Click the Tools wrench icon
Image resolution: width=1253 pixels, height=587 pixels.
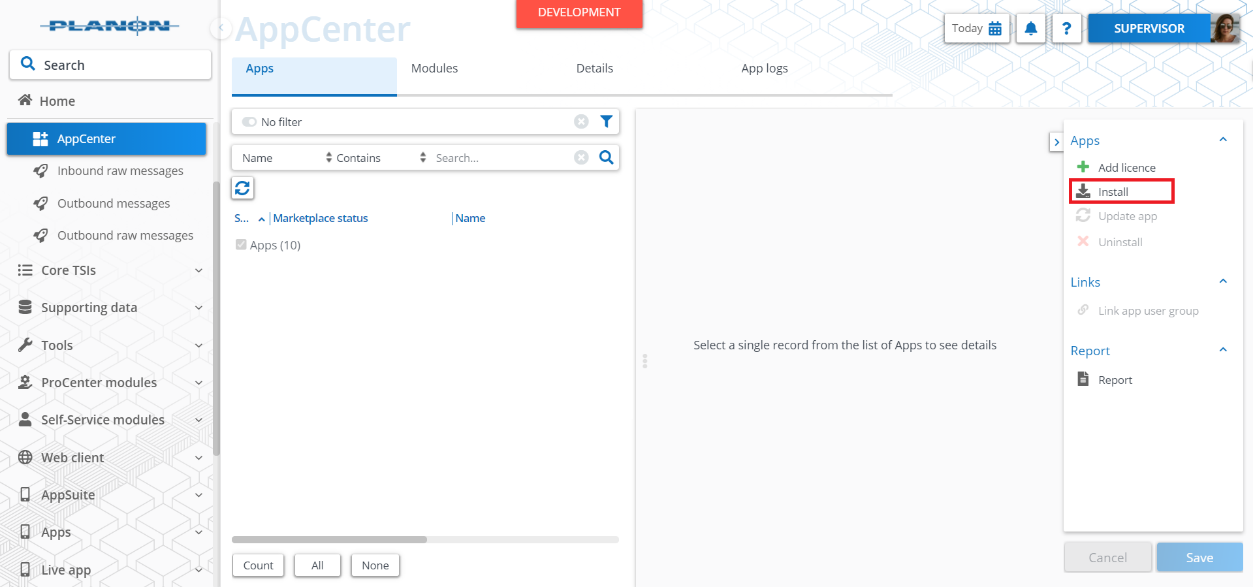26,345
